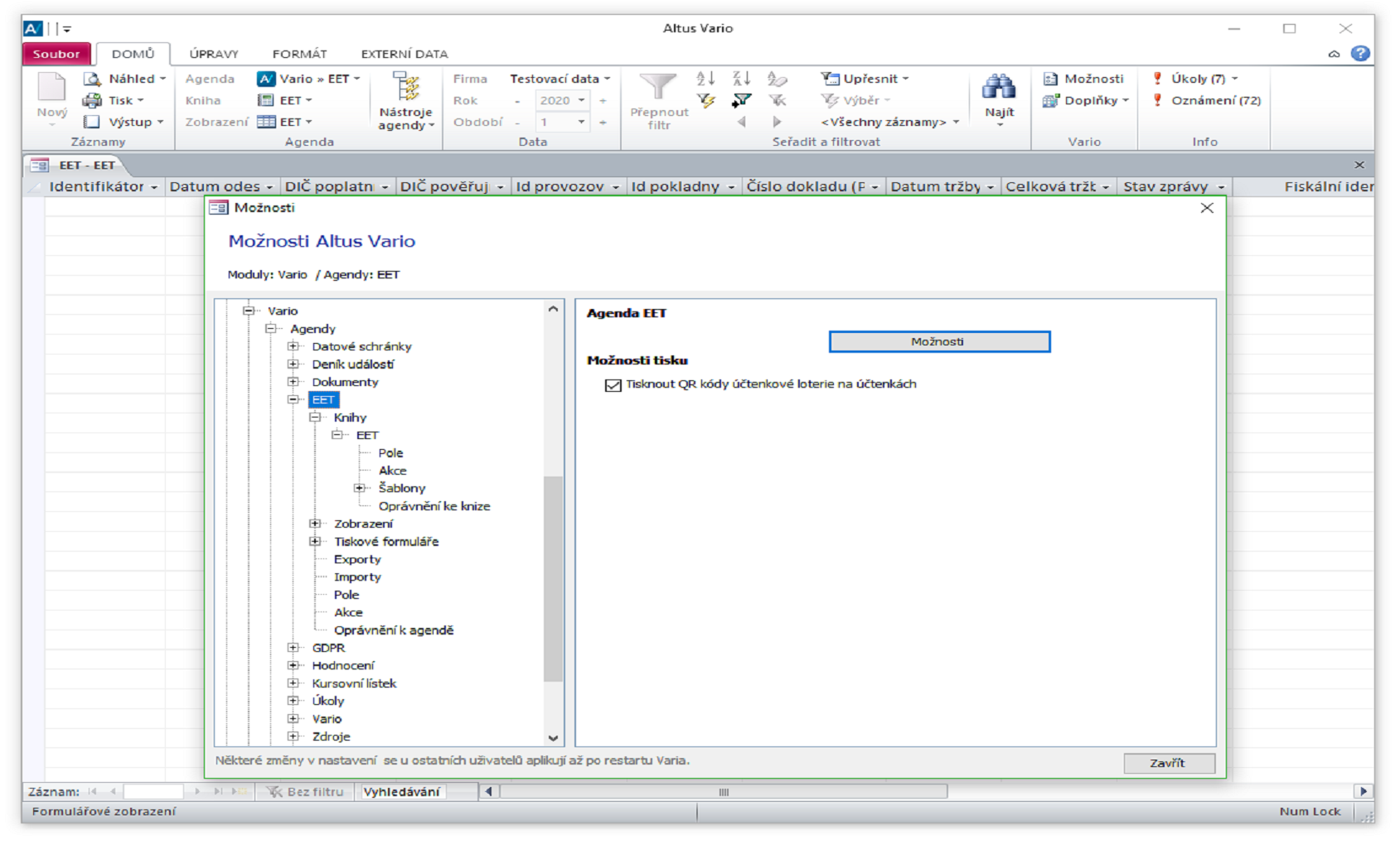Expand the GDPR tree node

(293, 648)
